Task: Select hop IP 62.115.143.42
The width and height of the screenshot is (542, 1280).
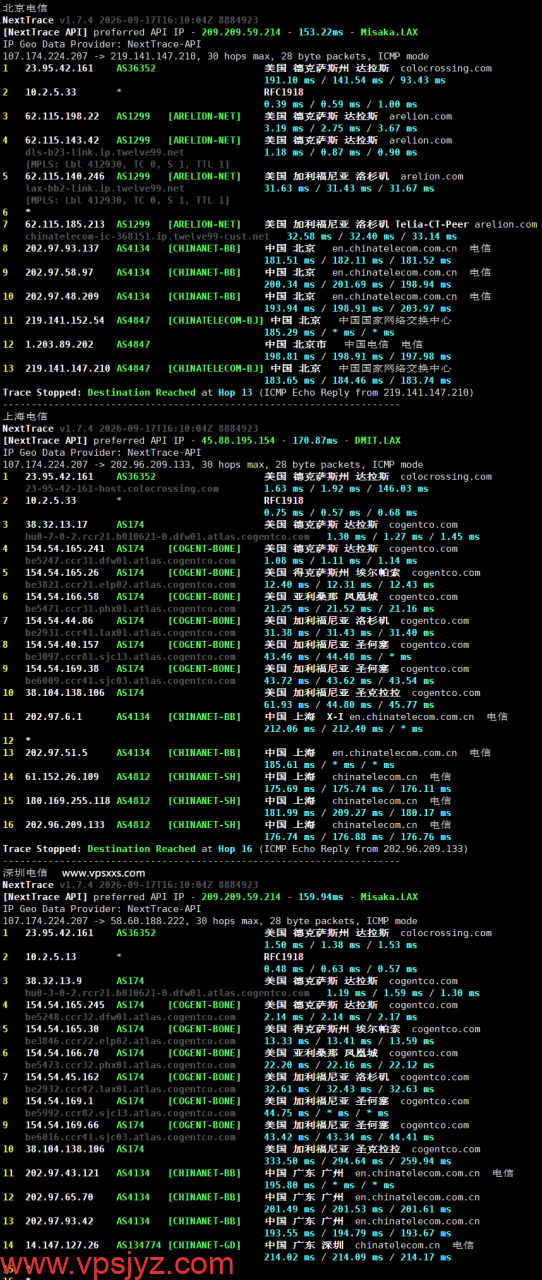Action: (x=62, y=140)
